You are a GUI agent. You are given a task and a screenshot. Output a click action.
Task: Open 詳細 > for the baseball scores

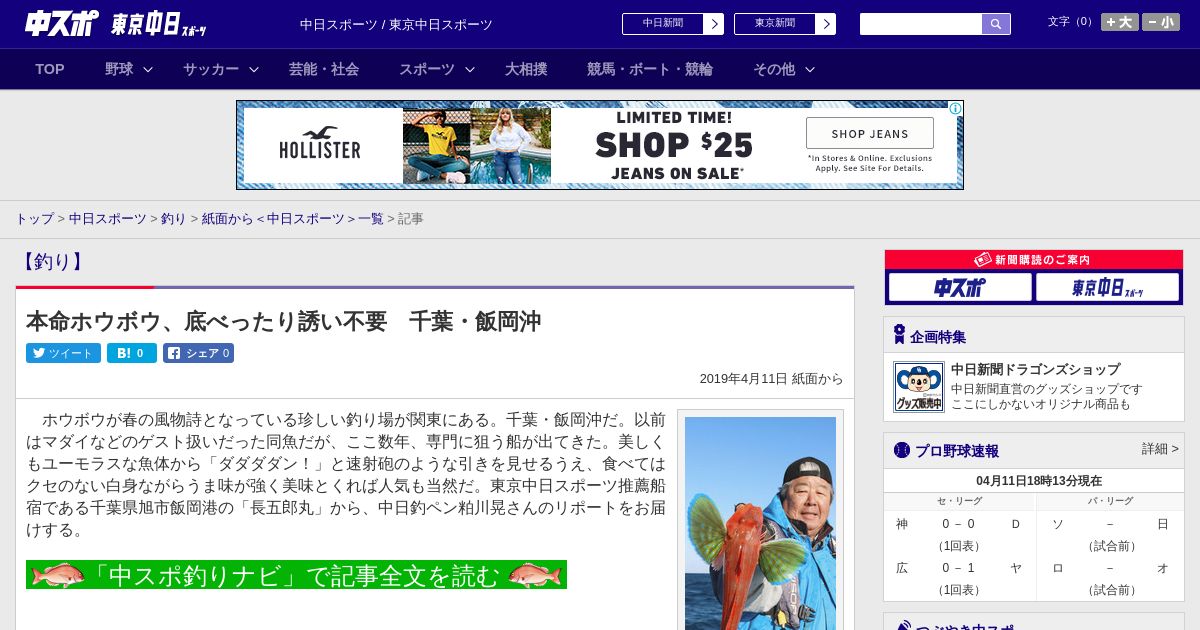[1160, 449]
